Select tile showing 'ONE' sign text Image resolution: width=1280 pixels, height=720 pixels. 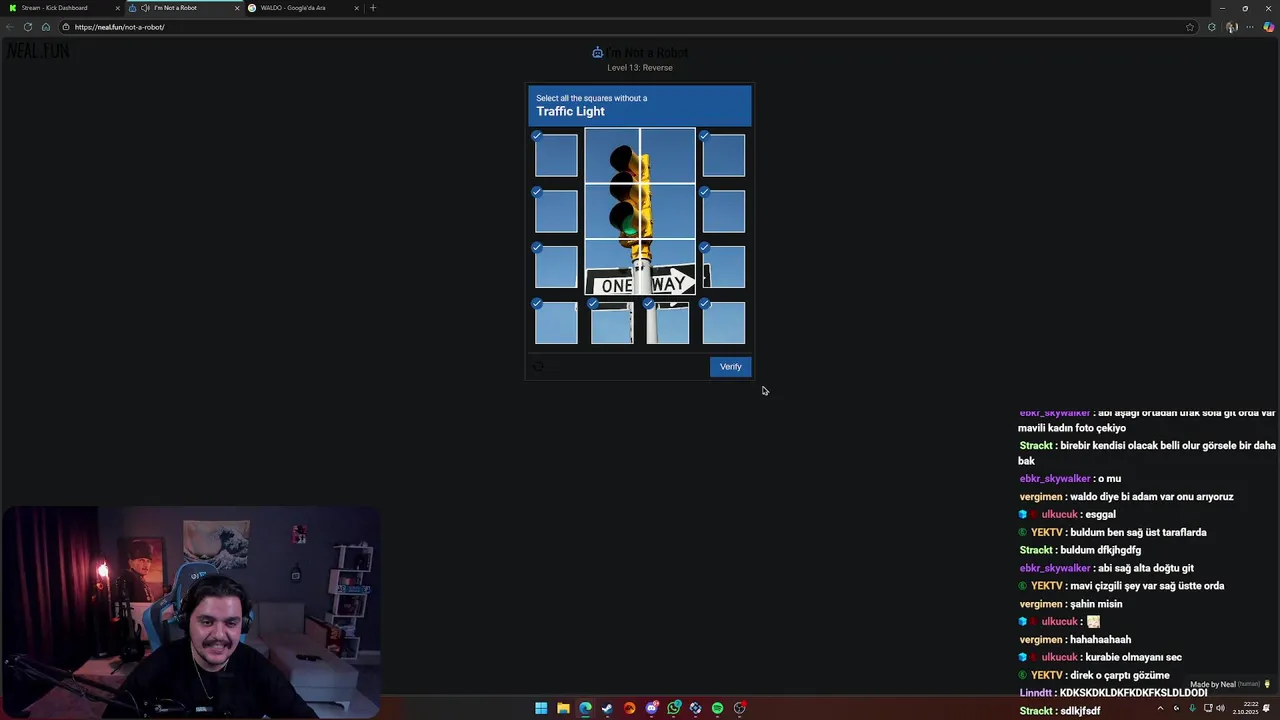[x=612, y=268]
